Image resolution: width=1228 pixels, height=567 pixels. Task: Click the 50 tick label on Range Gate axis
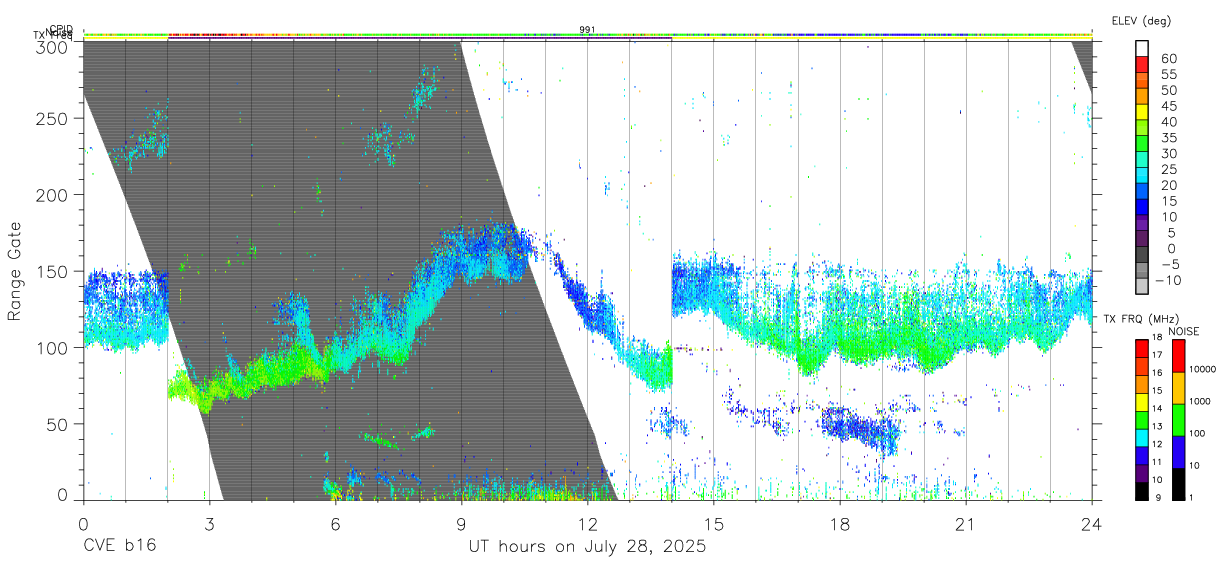[57, 424]
